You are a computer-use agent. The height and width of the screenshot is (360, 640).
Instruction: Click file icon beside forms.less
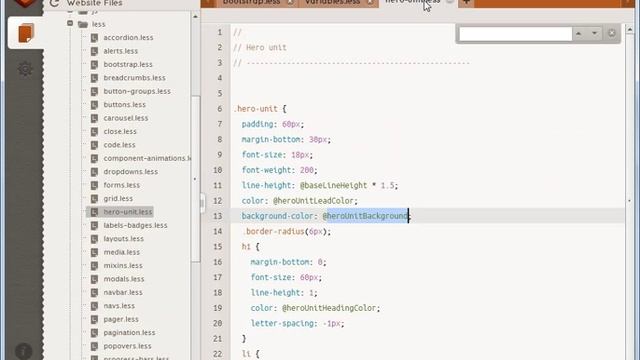(94, 186)
